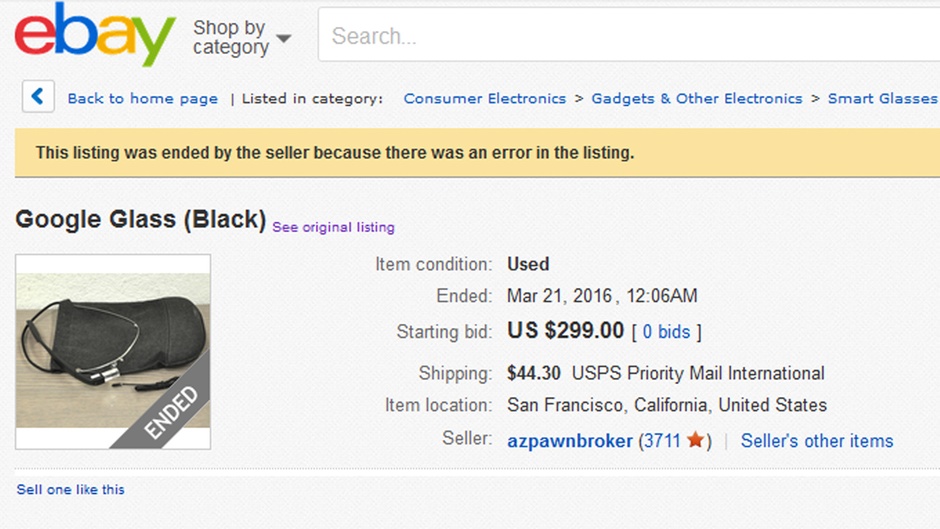Open Gadgets & Other Electronics breadcrumb
Screen dimensions: 940x529
(697, 98)
